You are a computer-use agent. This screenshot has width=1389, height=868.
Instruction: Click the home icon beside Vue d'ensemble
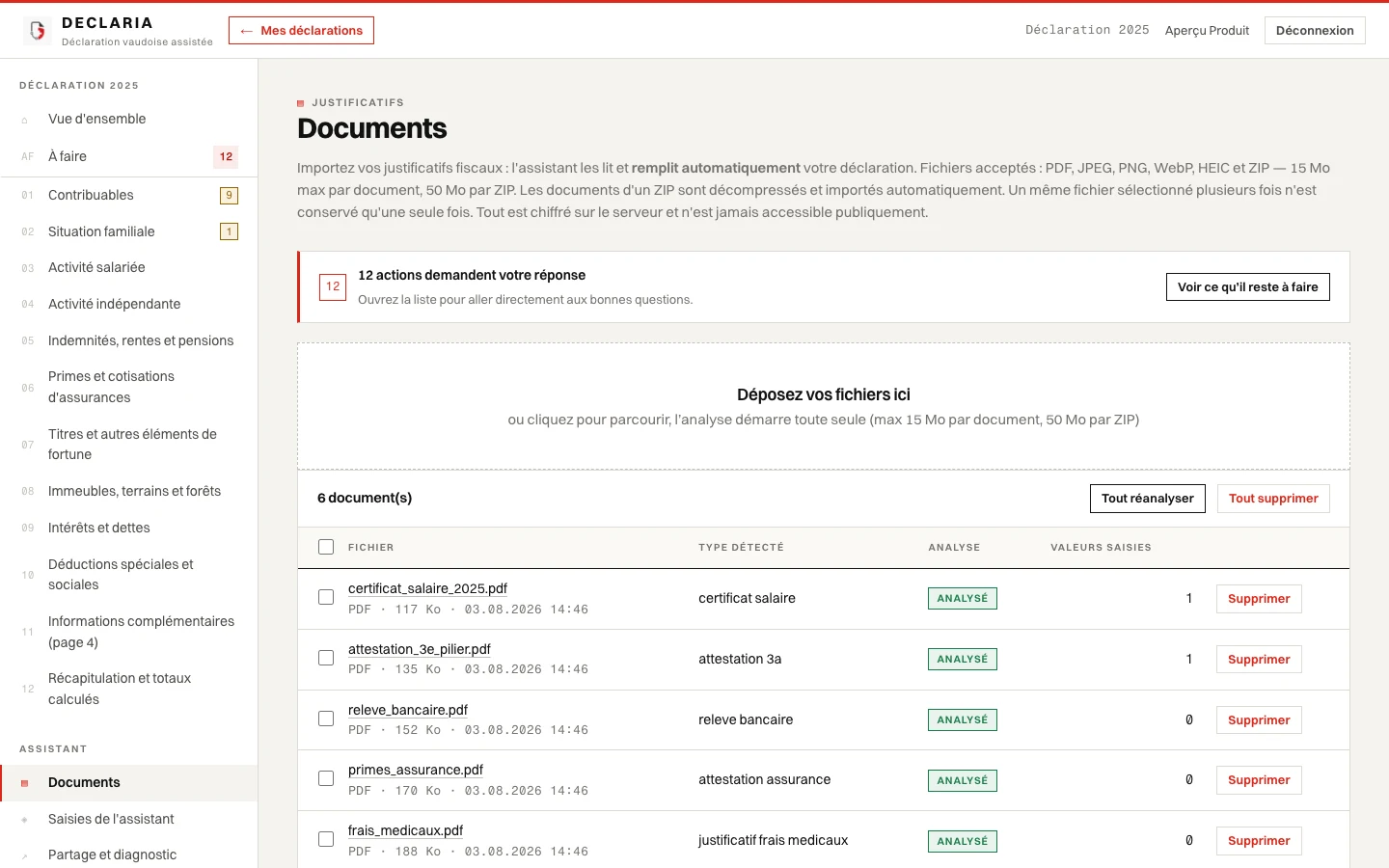click(x=25, y=121)
